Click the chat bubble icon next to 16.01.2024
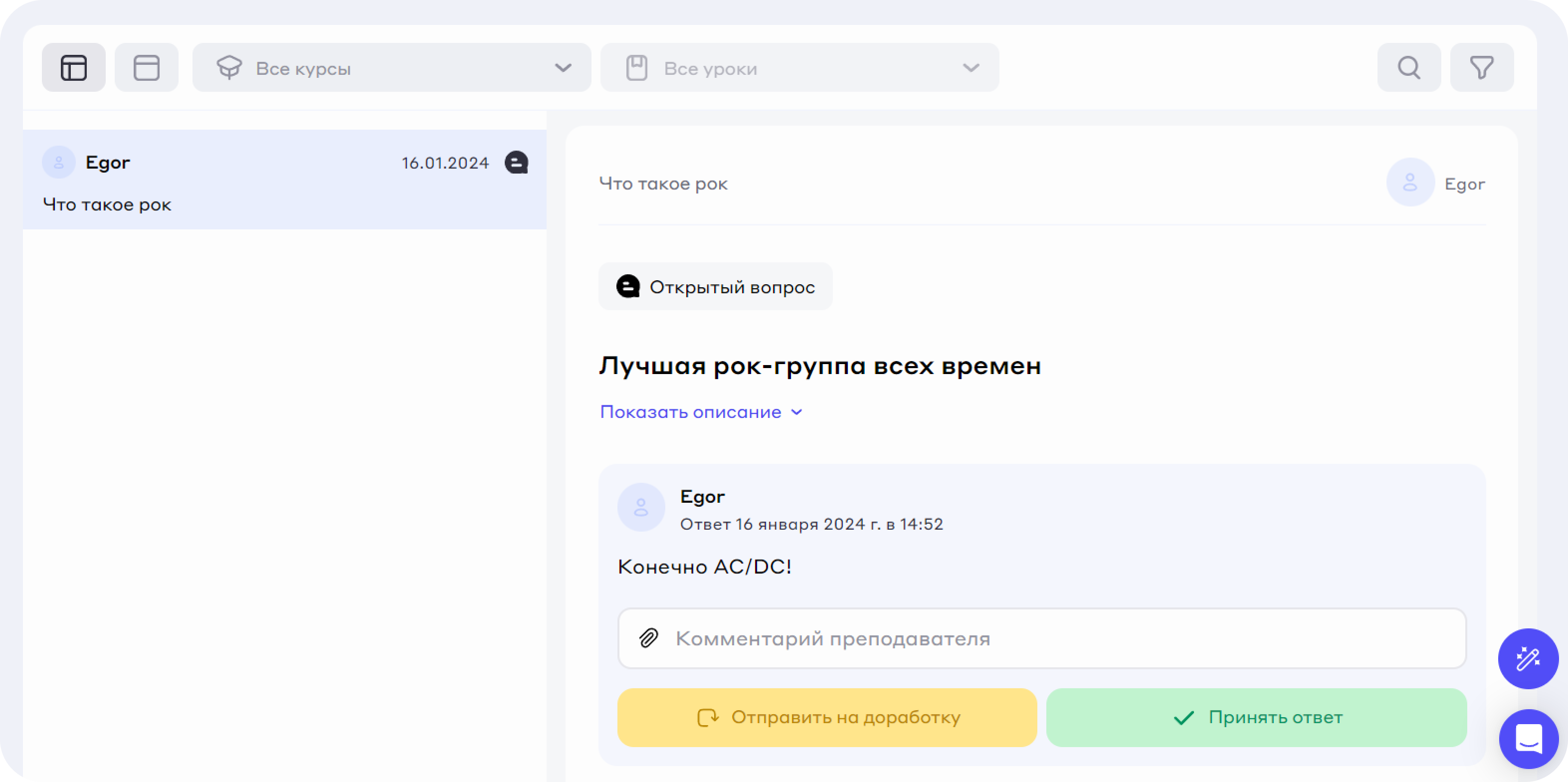Image resolution: width=1568 pixels, height=782 pixels. click(x=516, y=163)
